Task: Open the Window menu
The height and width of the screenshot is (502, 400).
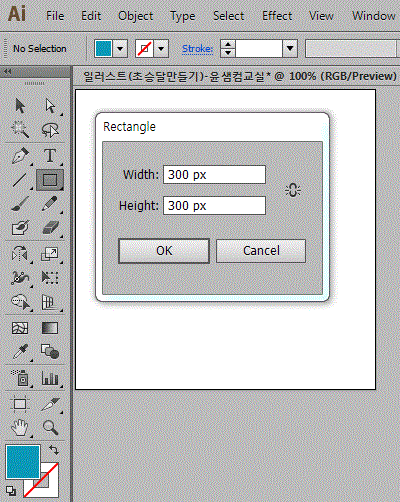Action: [x=374, y=16]
